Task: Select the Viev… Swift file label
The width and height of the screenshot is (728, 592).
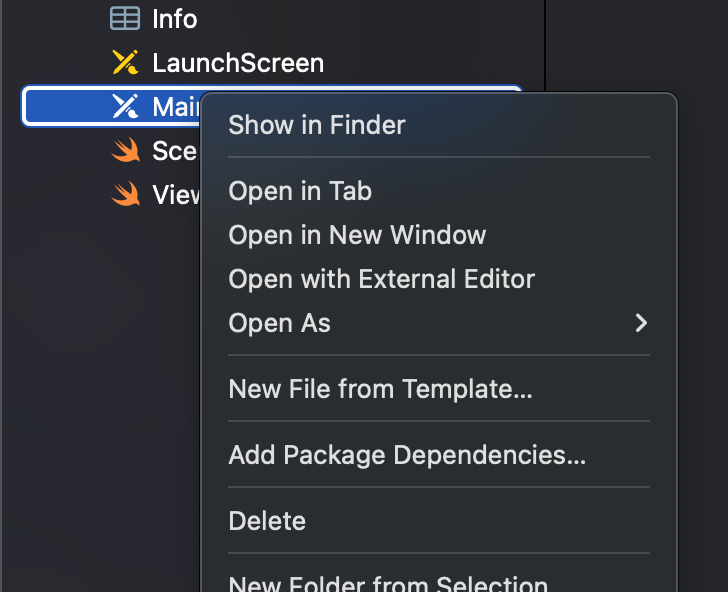Action: click(176, 194)
